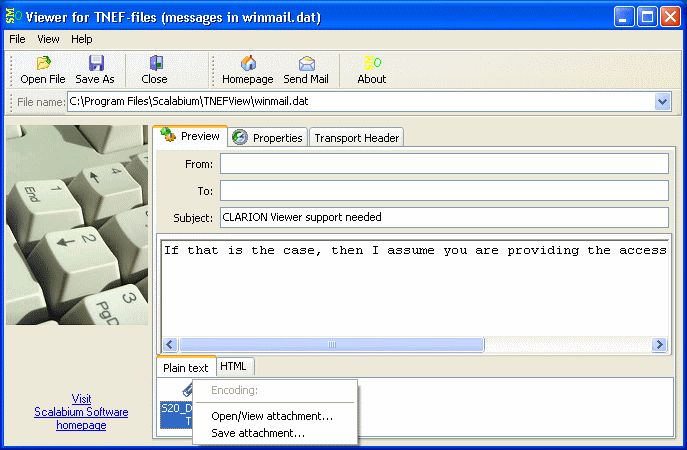This screenshot has width=687, height=450.
Task: Open the View menu
Action: coord(48,39)
